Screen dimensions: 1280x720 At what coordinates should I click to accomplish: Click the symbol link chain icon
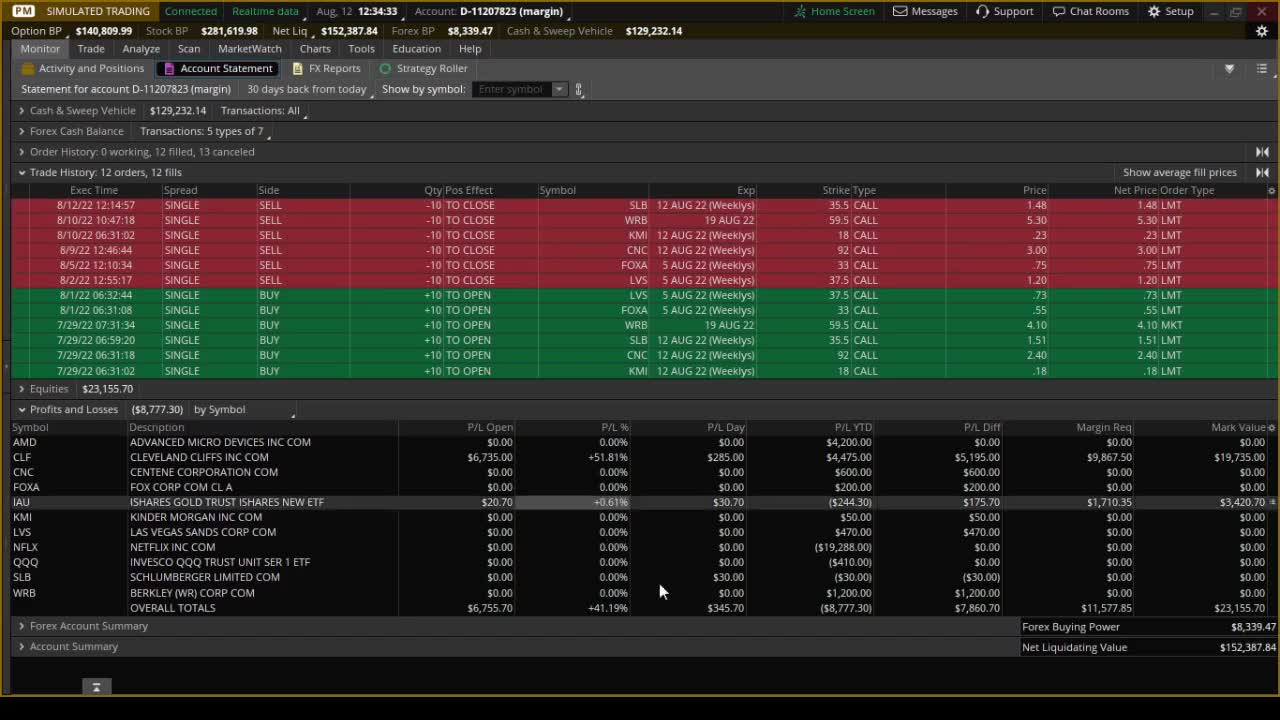pyautogui.click(x=578, y=89)
